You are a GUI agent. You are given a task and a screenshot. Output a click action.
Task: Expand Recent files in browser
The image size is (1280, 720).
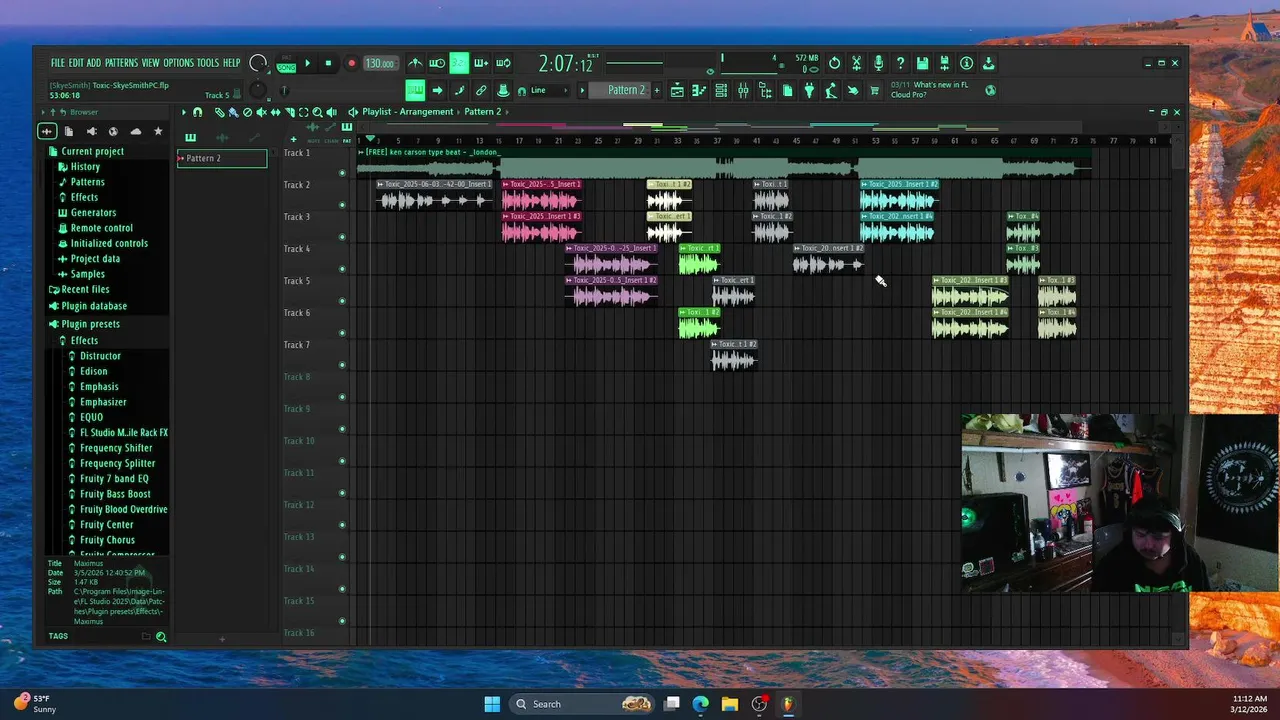(85, 289)
